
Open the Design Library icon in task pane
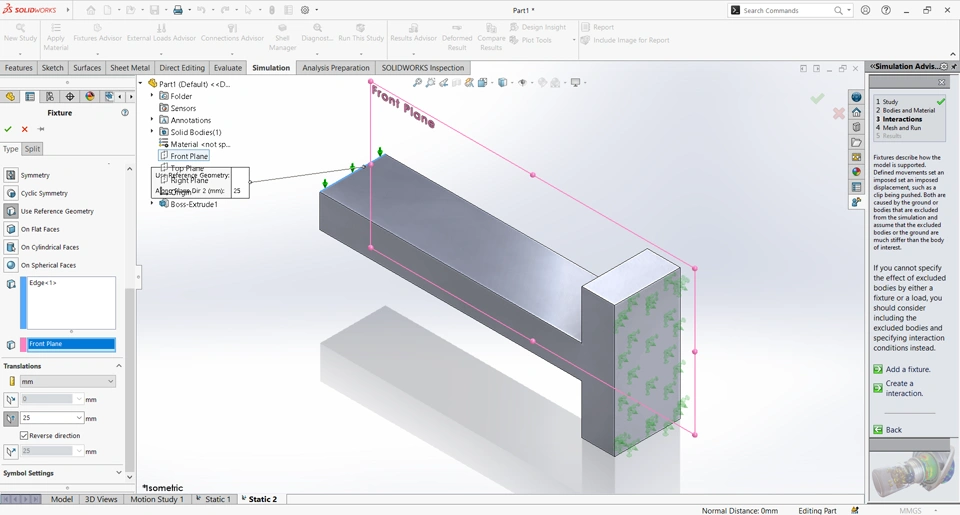coord(857,127)
